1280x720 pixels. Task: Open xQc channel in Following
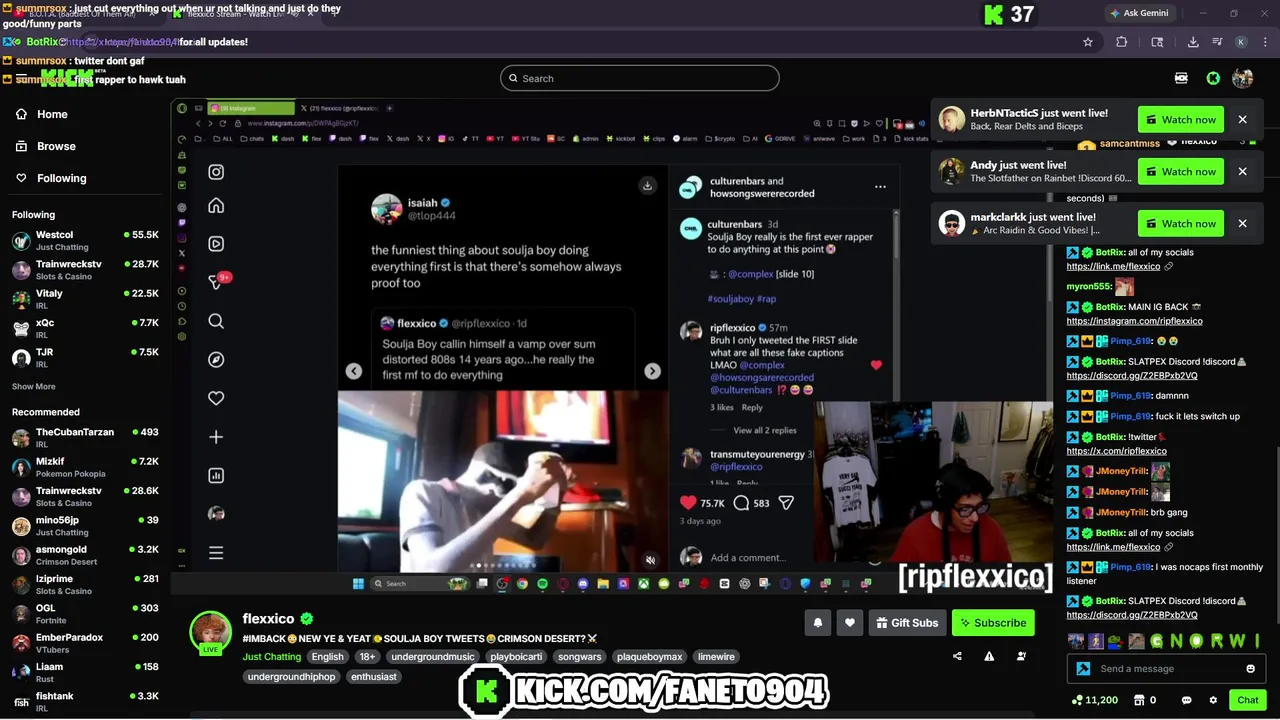click(x=85, y=328)
